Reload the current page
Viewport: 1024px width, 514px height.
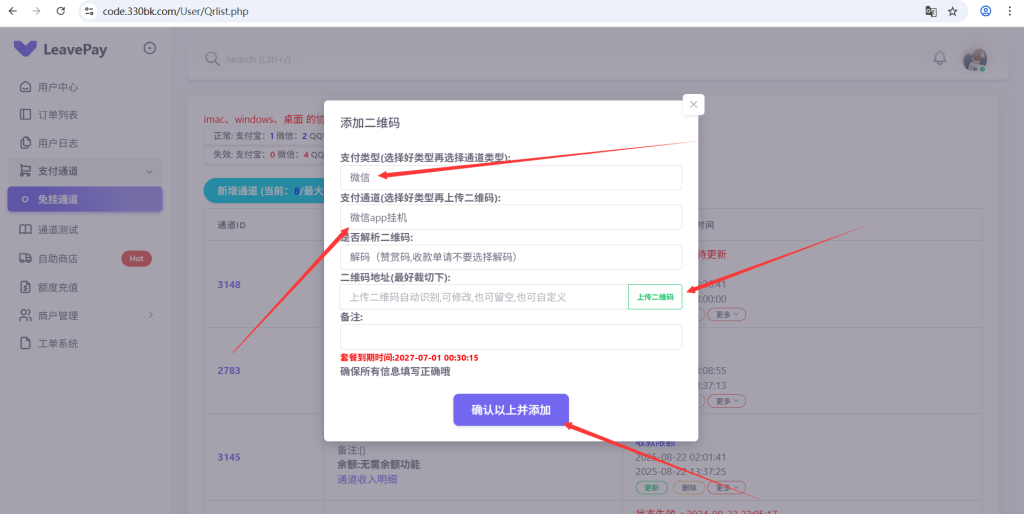(61, 11)
